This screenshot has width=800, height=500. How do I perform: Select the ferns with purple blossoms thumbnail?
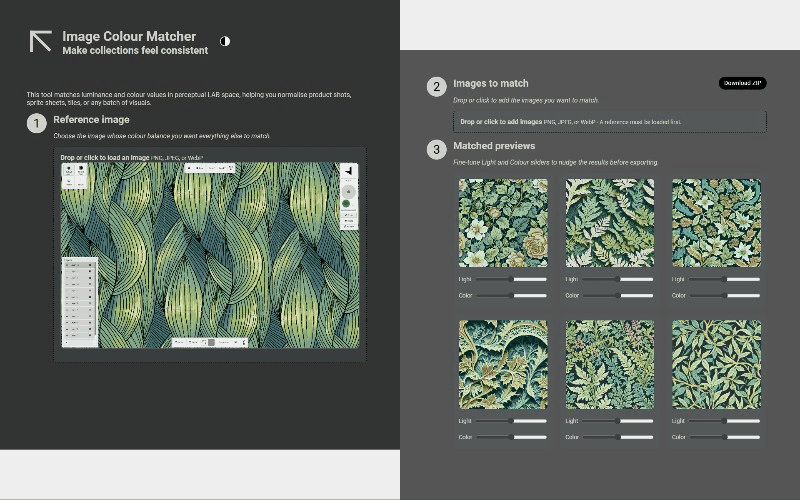point(610,364)
